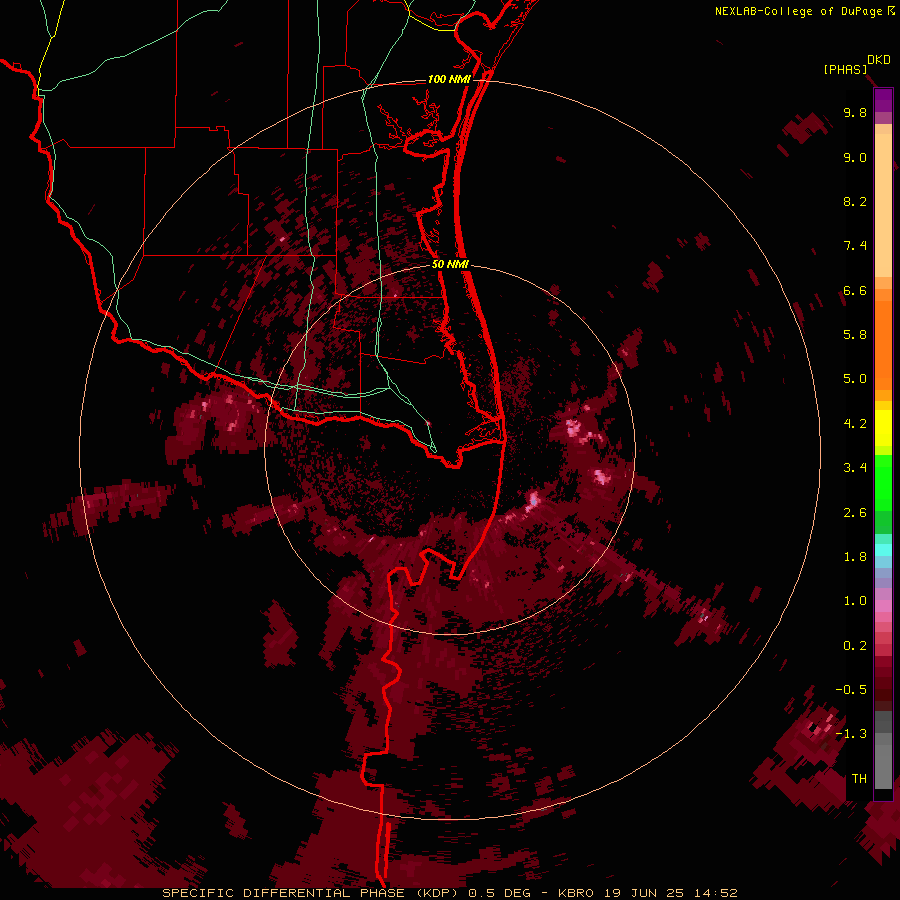Viewport: 900px width, 900px height.
Task: Click the TH threshold label
Action: [x=859, y=779]
